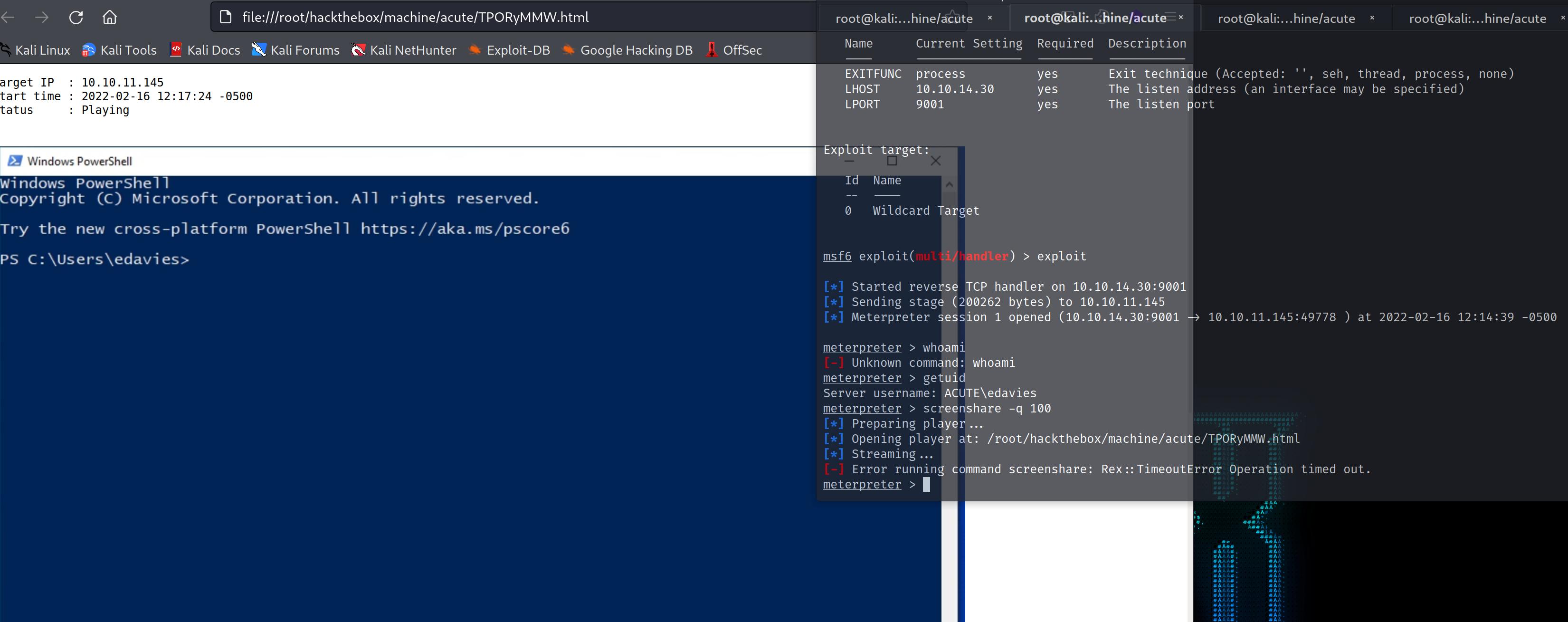Close the third terminal tab
Image resolution: width=1568 pixels, height=622 pixels.
[1372, 18]
